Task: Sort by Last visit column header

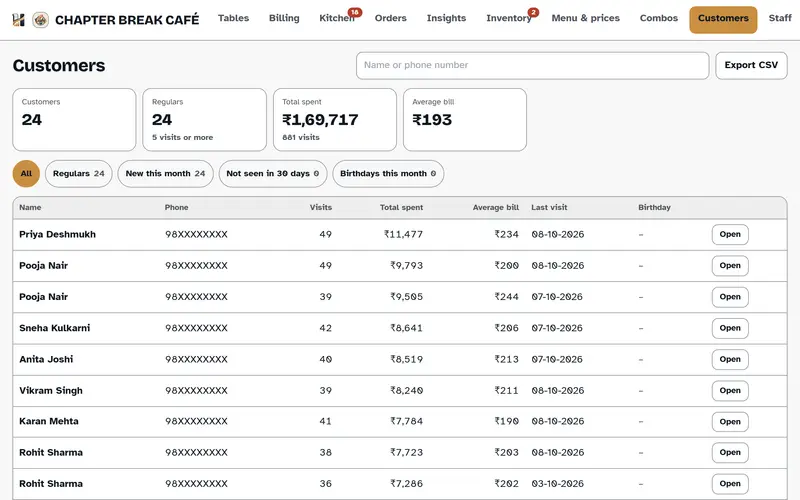Action: click(x=549, y=208)
